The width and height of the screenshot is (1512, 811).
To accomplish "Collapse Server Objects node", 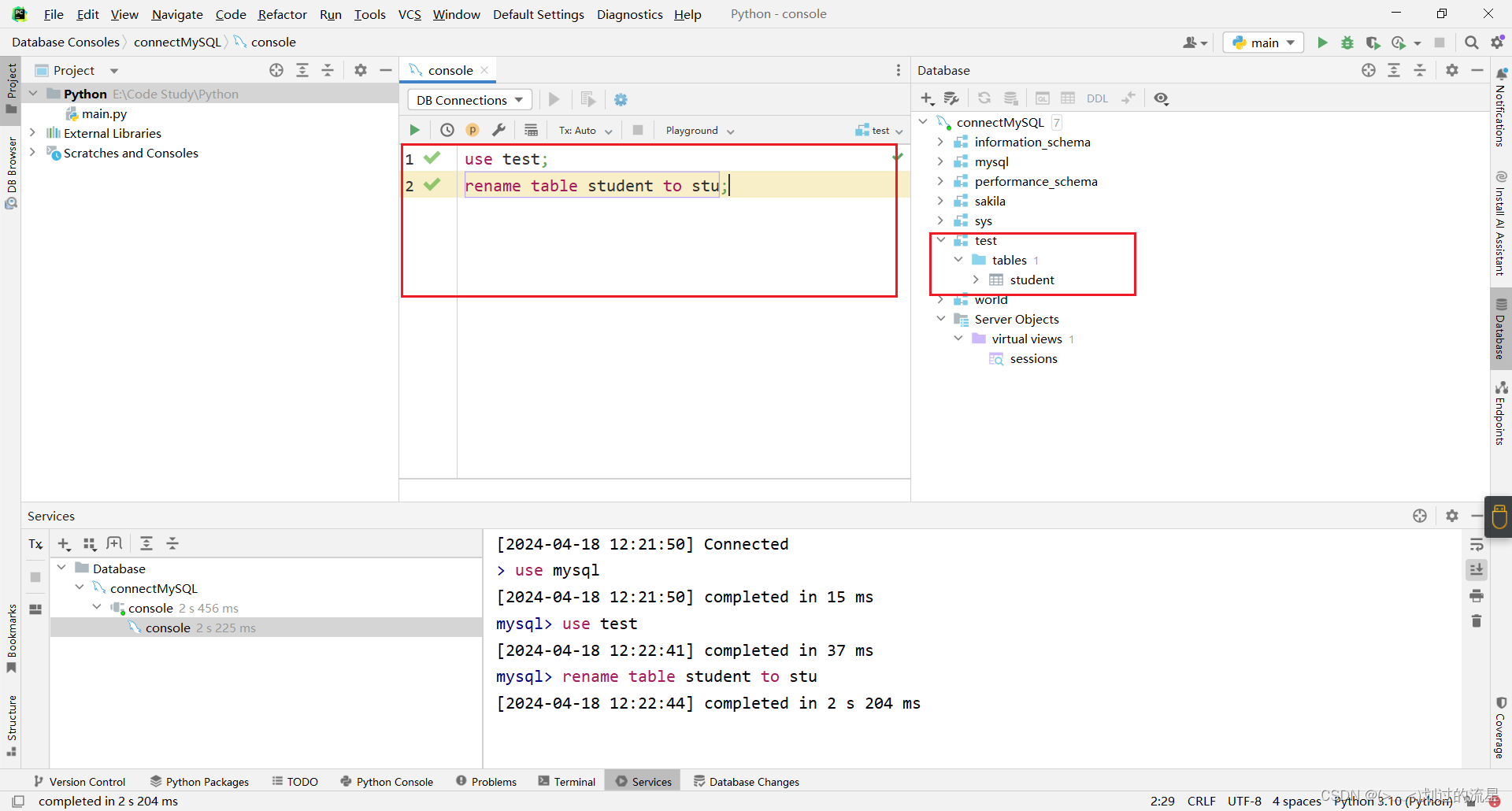I will coord(940,319).
